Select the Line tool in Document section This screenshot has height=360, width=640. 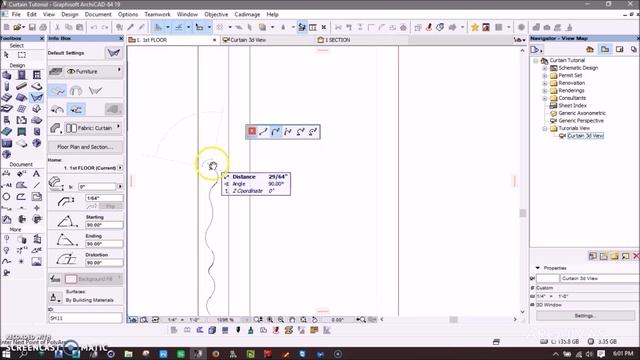[x=37, y=185]
